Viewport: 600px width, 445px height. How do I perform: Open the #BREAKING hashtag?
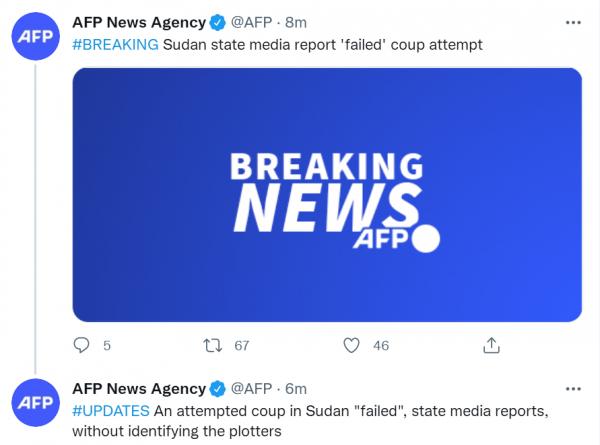coord(115,44)
